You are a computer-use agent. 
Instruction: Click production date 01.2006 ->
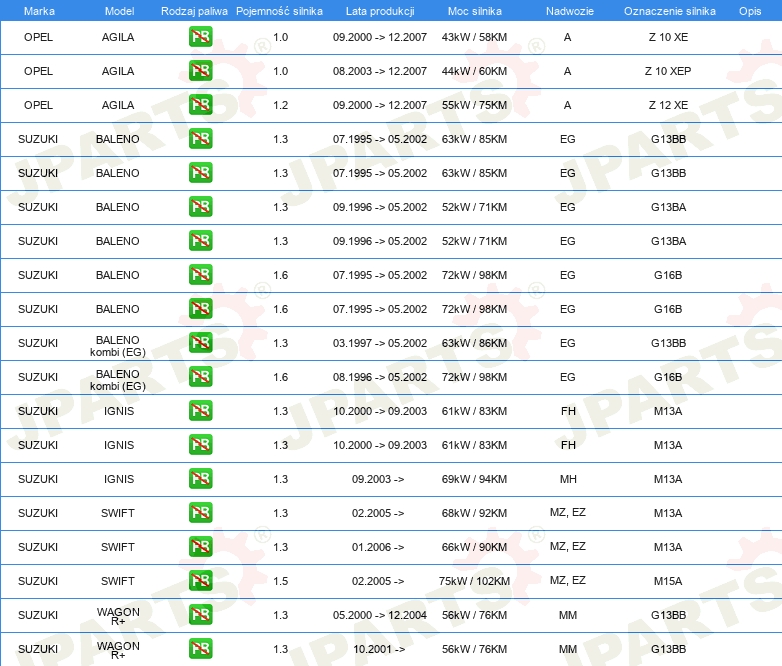(x=378, y=547)
